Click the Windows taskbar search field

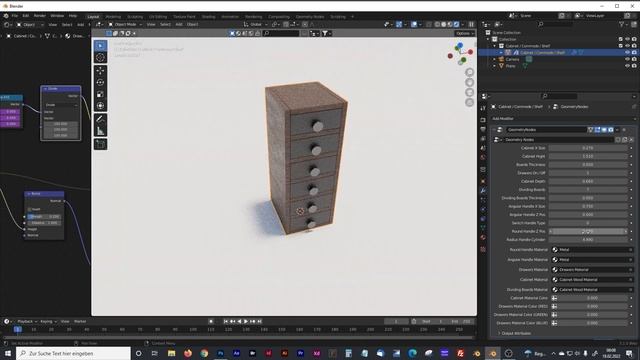click(73, 353)
